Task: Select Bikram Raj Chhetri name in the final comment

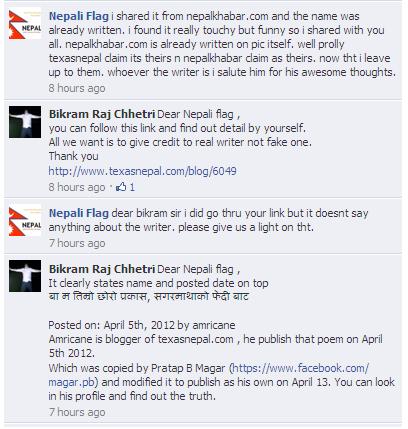Action: pyautogui.click(x=102, y=269)
